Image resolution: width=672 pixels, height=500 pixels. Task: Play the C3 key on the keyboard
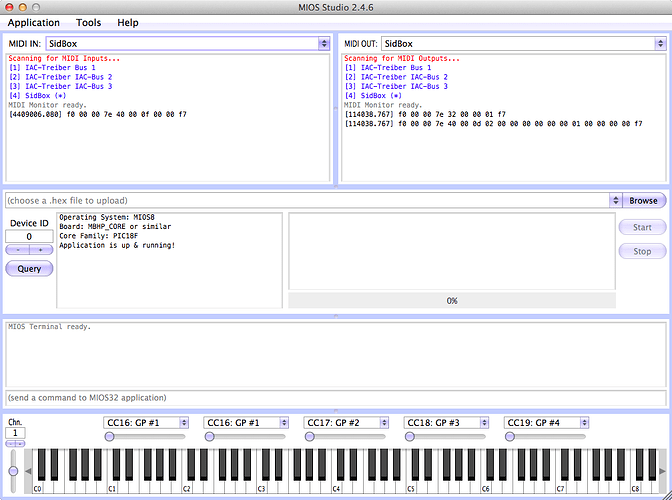[x=261, y=488]
